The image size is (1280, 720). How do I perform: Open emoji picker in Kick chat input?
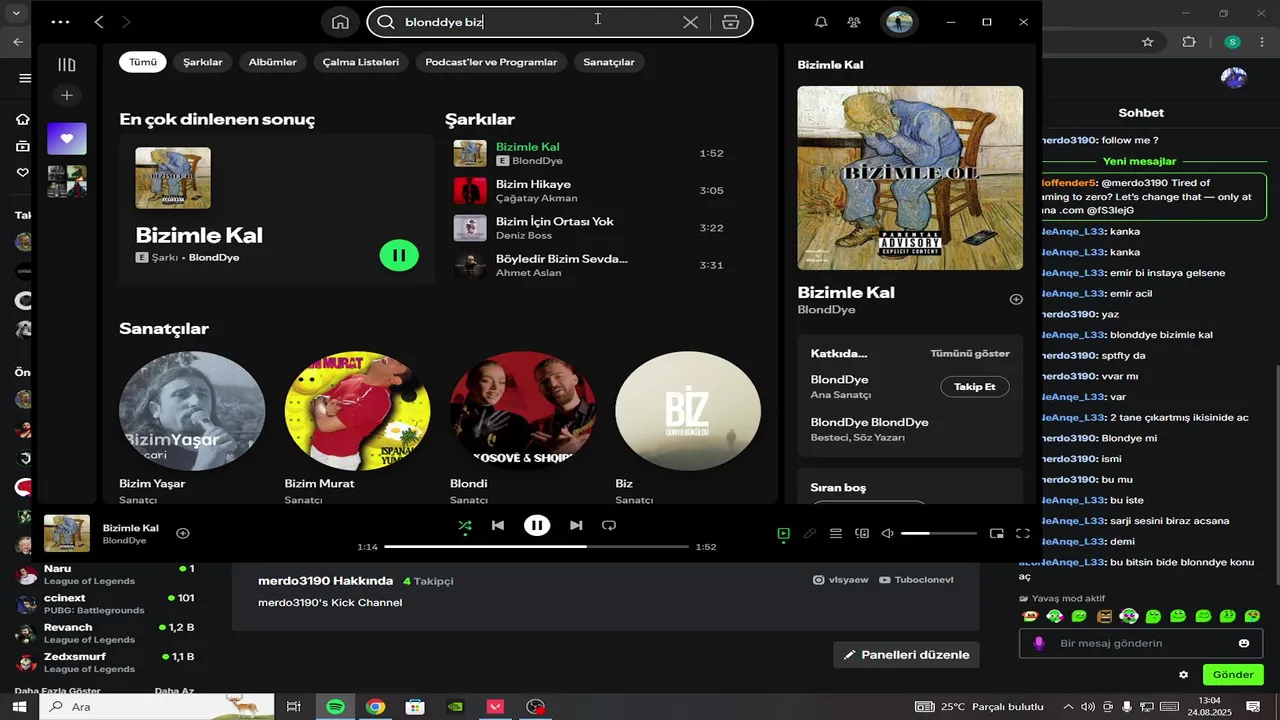coord(1244,644)
